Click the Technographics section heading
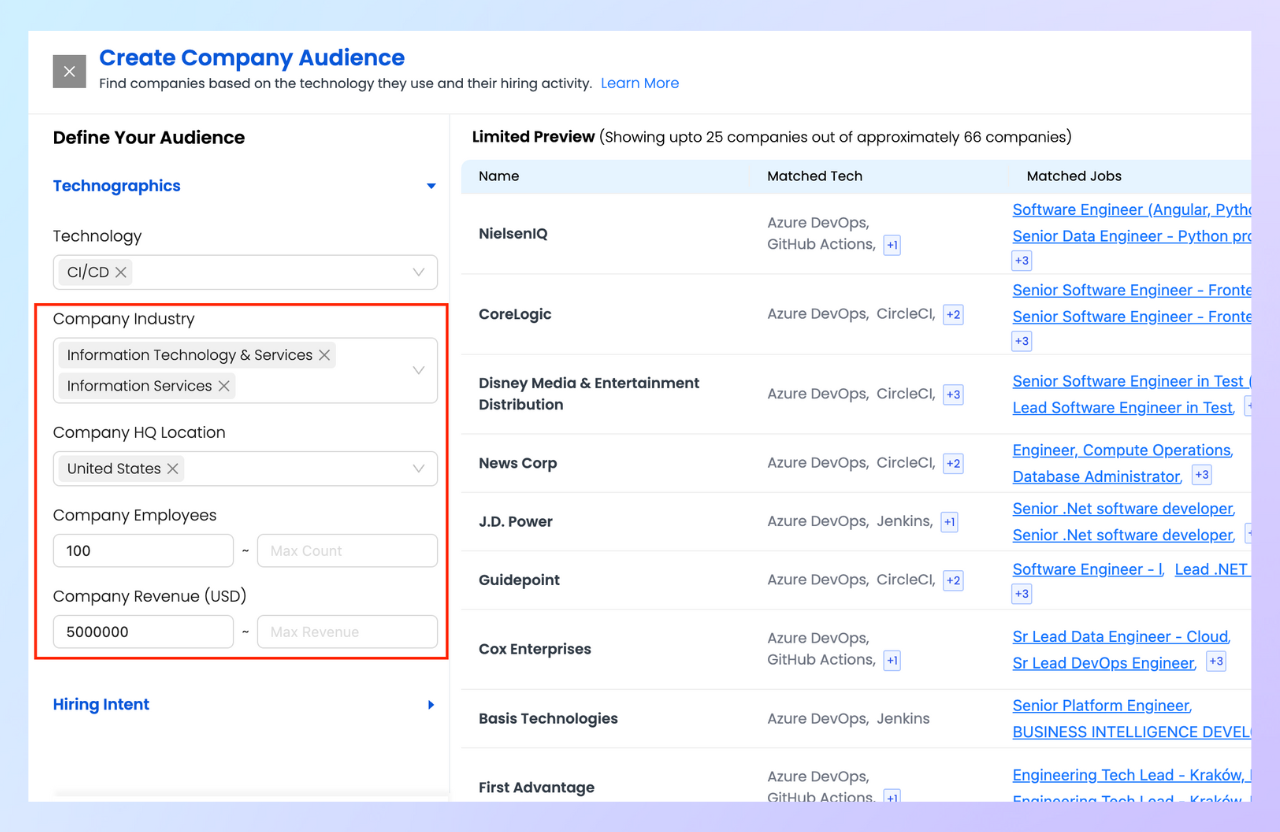 coord(117,186)
